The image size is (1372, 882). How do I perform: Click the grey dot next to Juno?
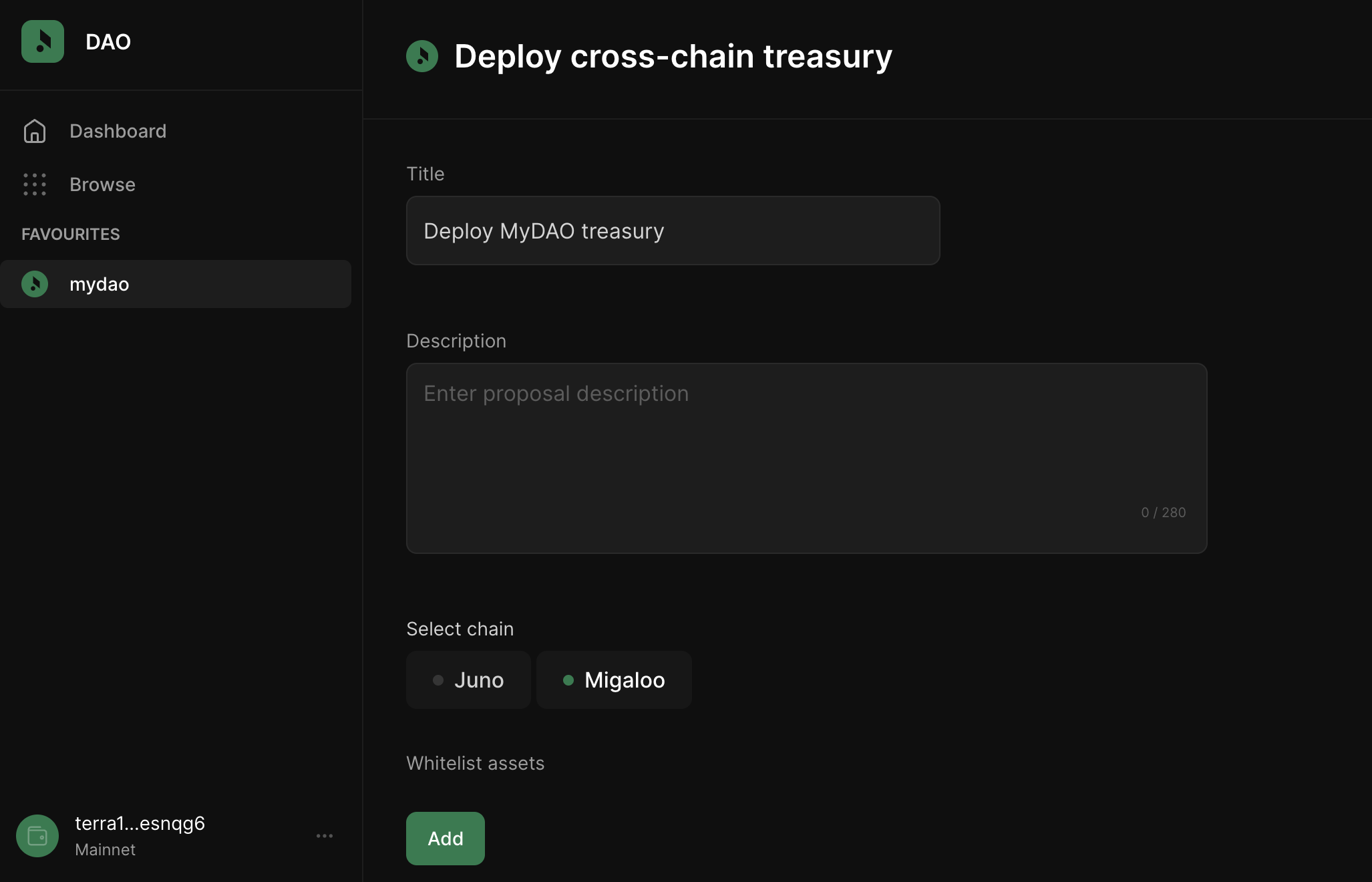pos(438,680)
